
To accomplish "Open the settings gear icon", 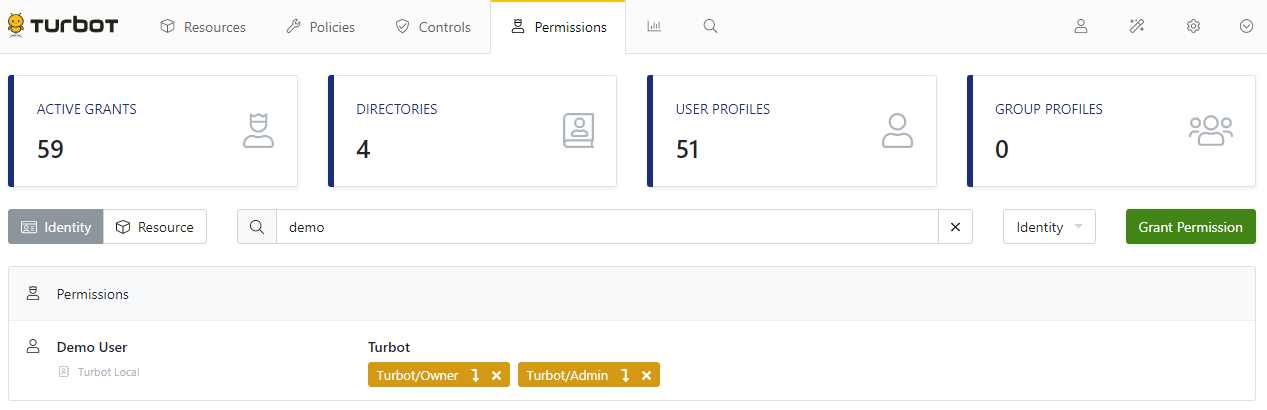I will click(x=1193, y=27).
